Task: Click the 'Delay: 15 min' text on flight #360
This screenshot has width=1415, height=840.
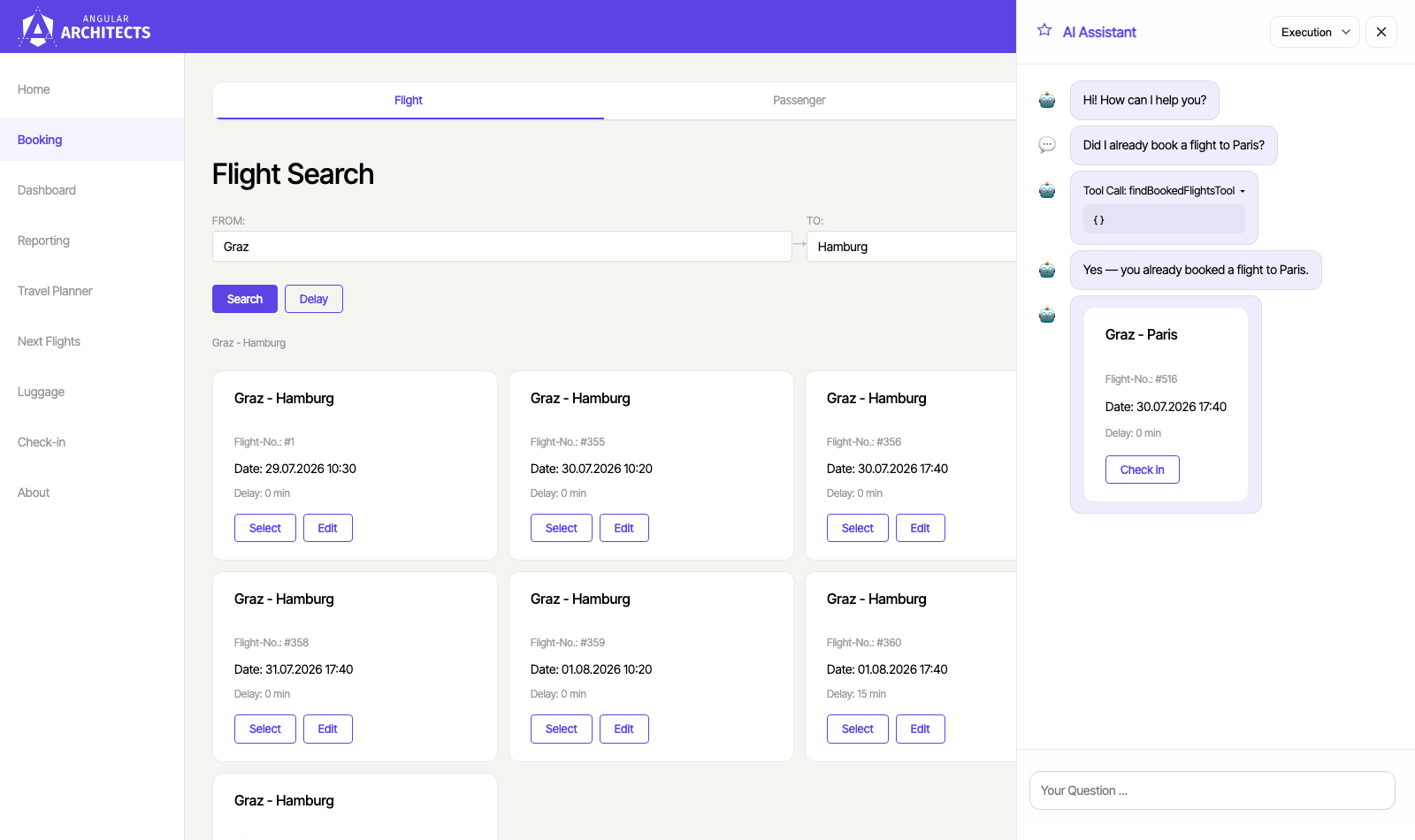Action: 856,694
